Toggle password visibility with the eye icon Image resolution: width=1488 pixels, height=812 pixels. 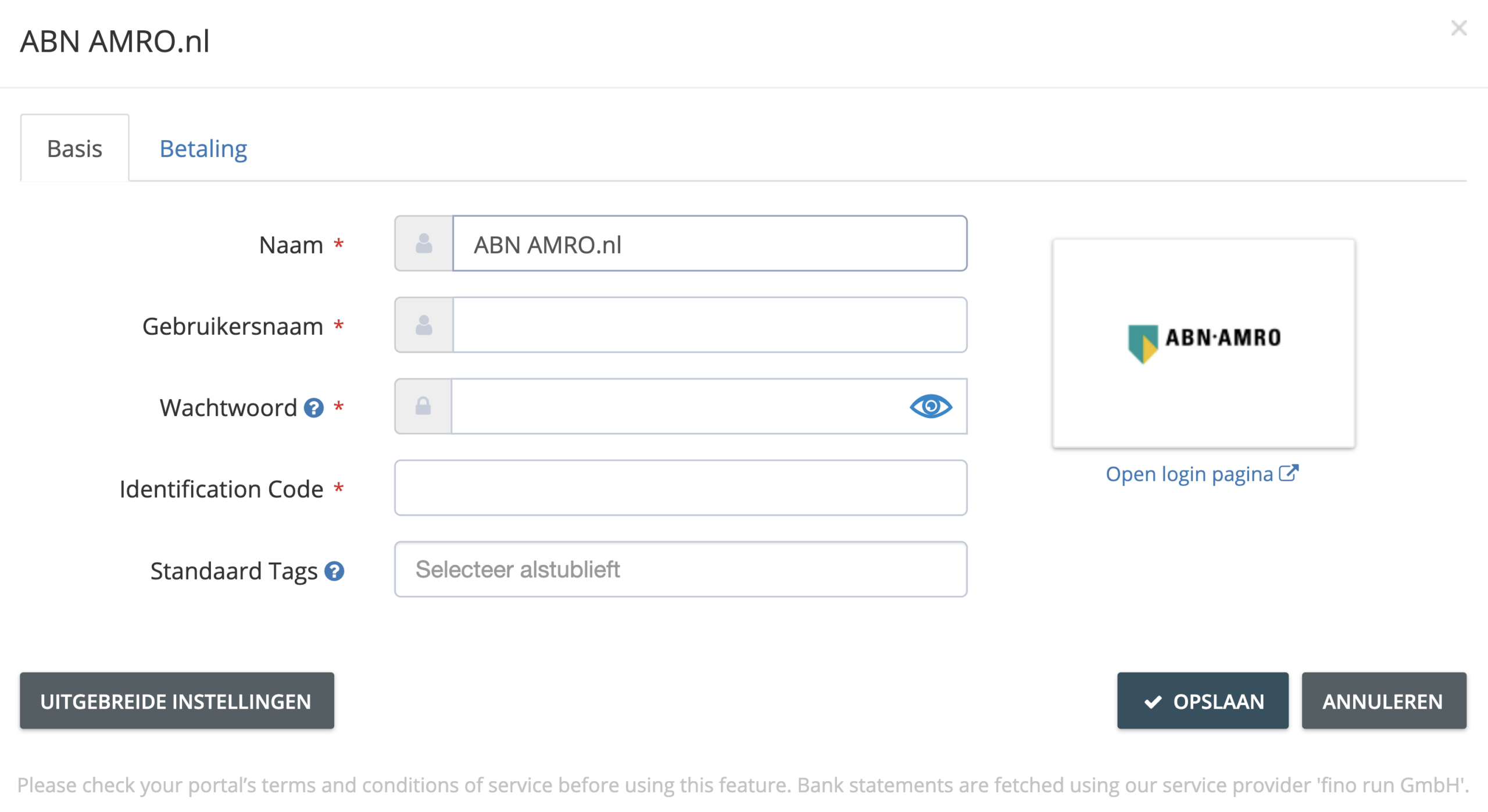tap(931, 406)
